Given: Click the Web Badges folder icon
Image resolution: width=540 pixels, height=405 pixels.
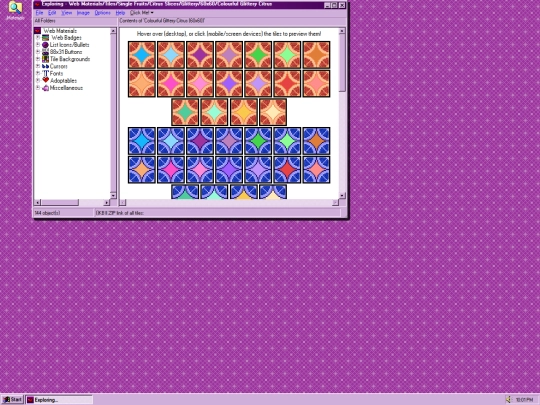Looking at the screenshot, I should click(45, 38).
